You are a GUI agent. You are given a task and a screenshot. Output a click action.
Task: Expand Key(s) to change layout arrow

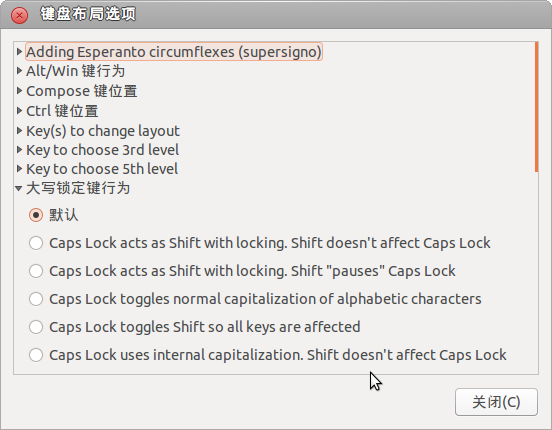point(19,131)
